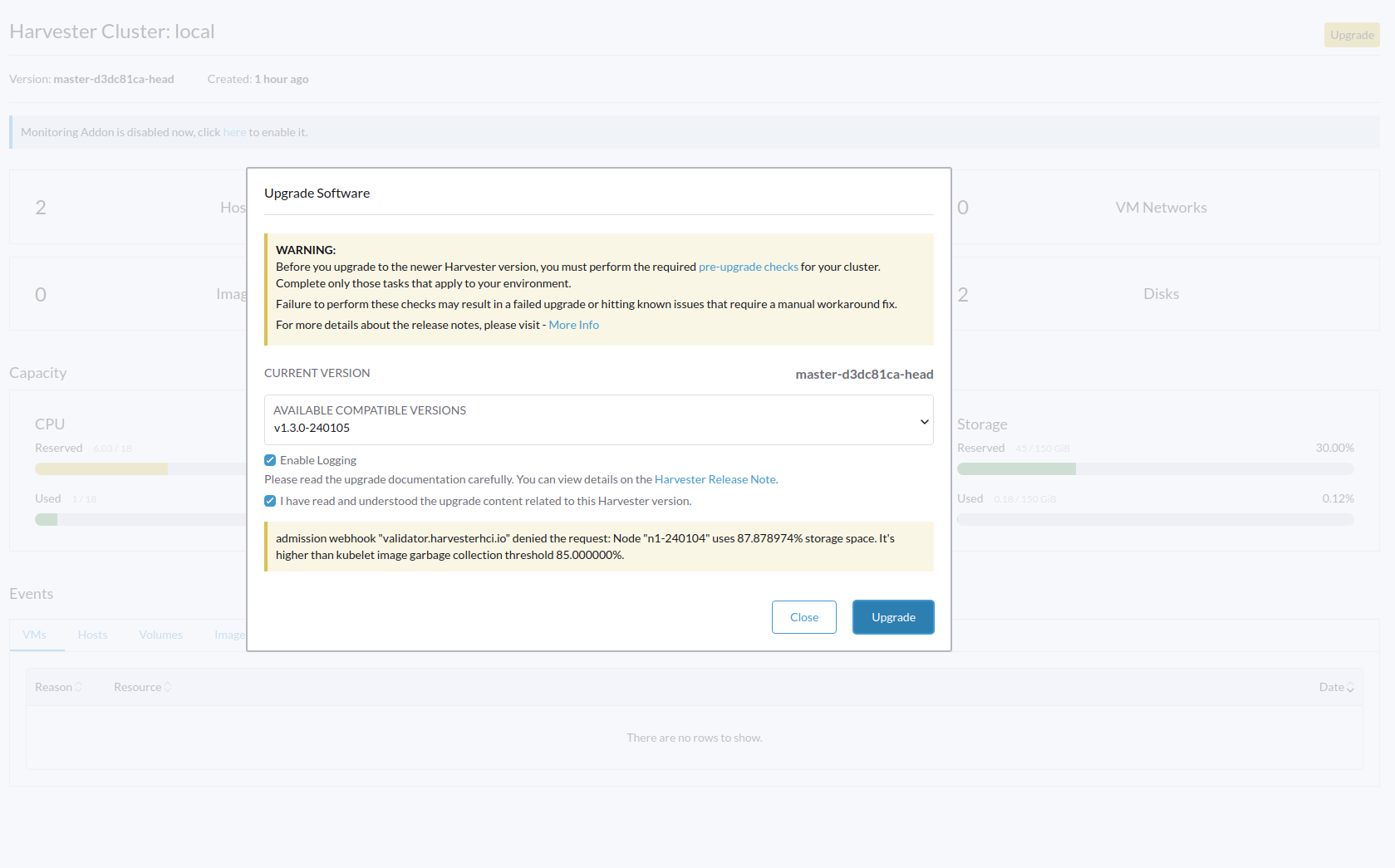Sort events by Date column icon
Image resolution: width=1395 pixels, height=868 pixels.
pyautogui.click(x=1350, y=688)
